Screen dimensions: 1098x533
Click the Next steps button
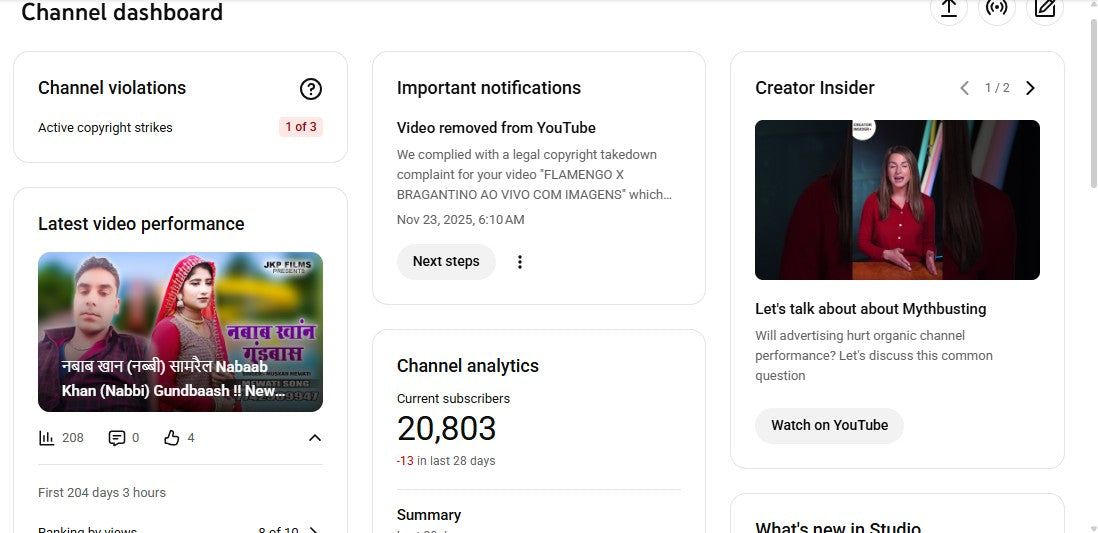(446, 262)
